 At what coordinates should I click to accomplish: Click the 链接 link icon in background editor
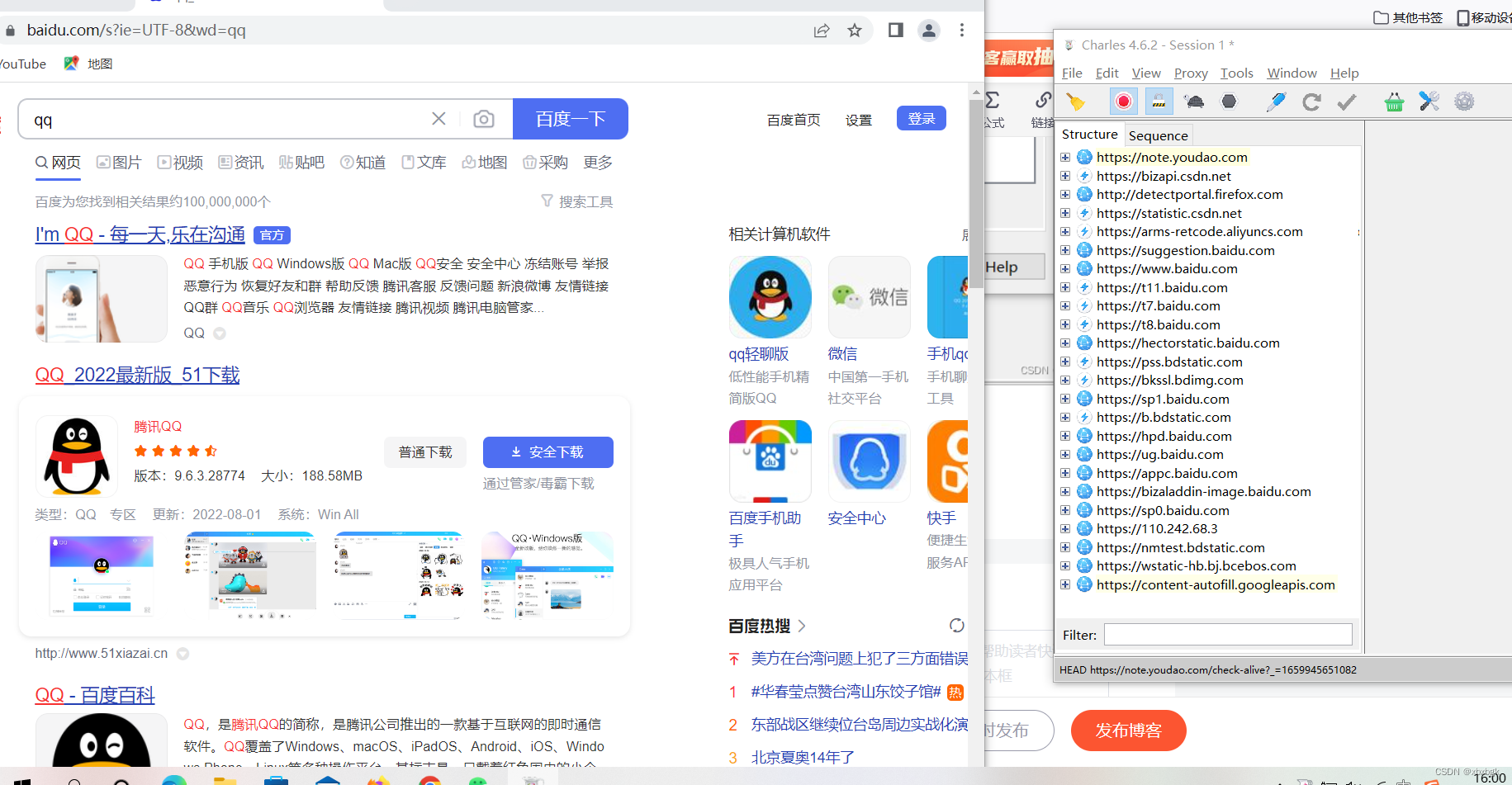click(x=1044, y=108)
